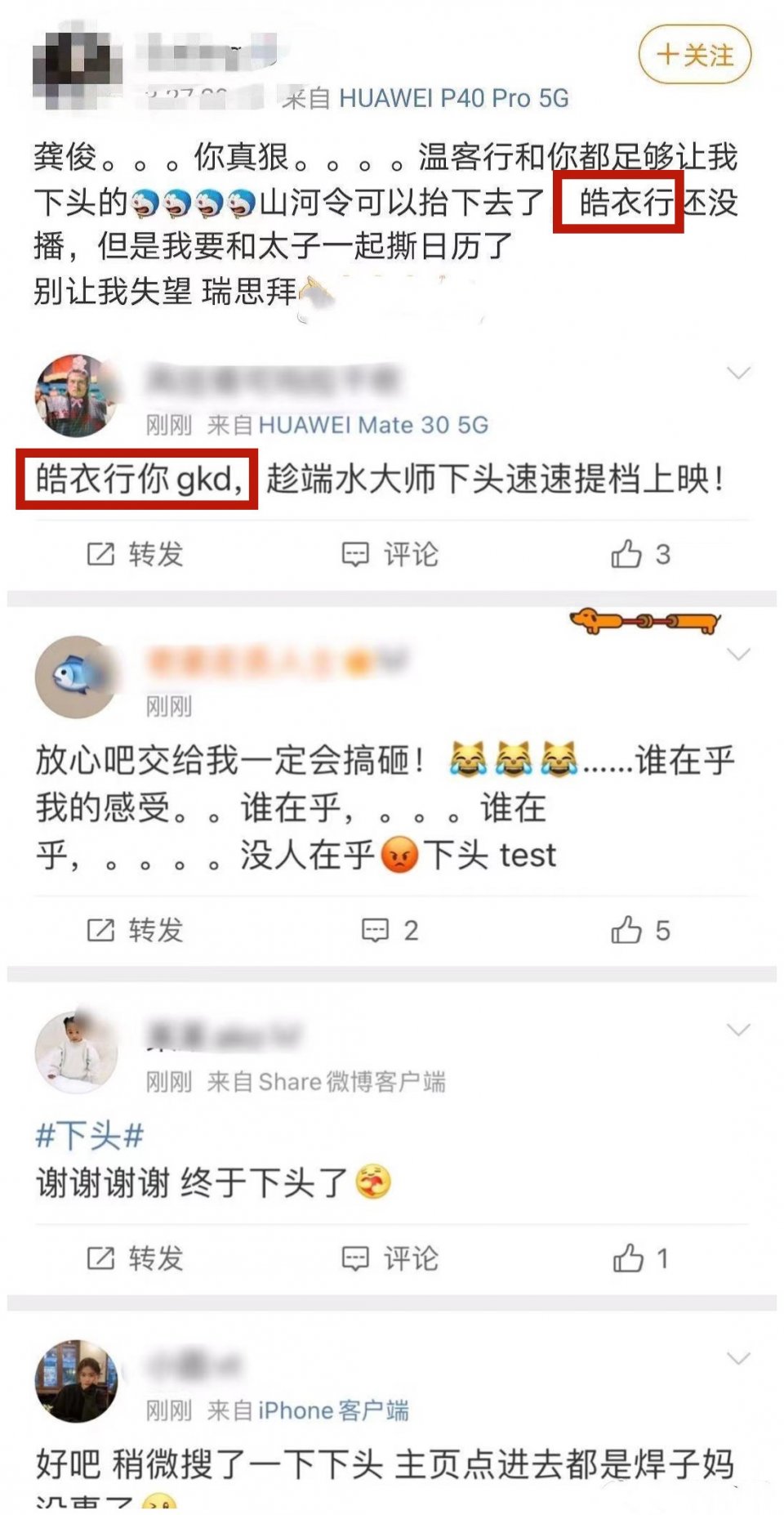The height and width of the screenshot is (1515, 784).
Task: View the costumed character avatar profile
Action: point(76,396)
